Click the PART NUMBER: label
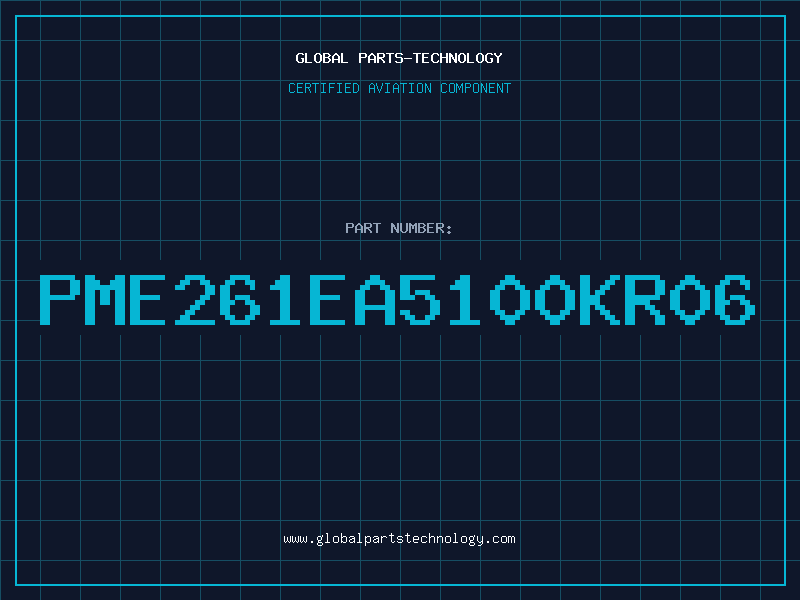Screen dimensions: 800x600 tap(399, 228)
